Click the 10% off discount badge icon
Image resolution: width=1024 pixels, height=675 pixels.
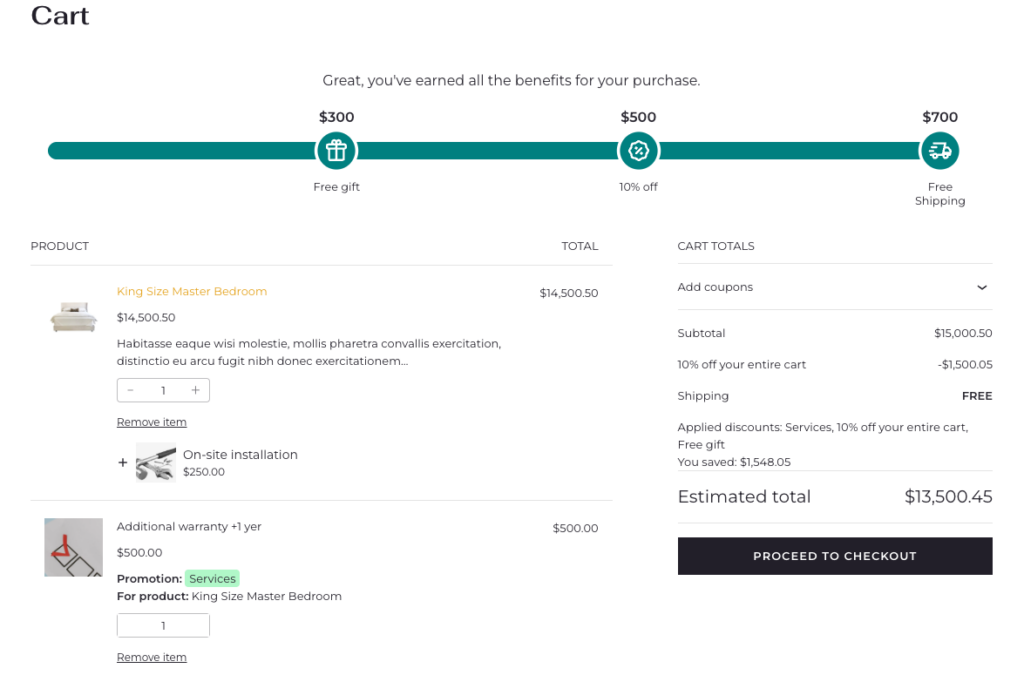(638, 151)
